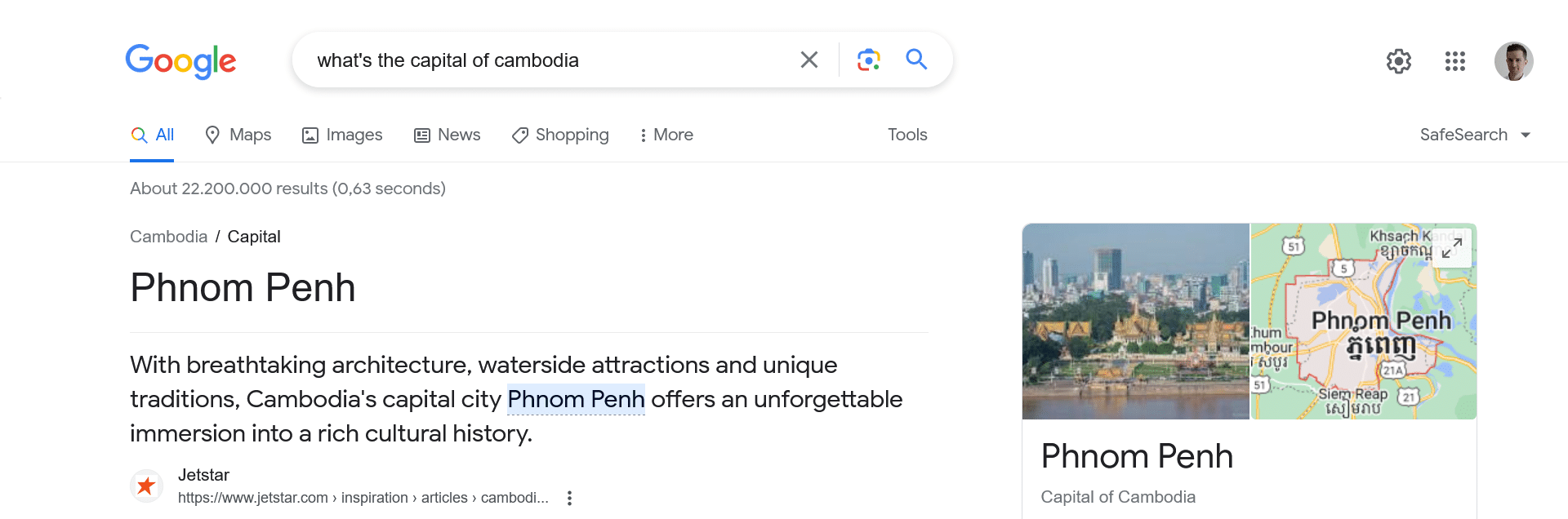Switch to the News tab
Image resolution: width=1568 pixels, height=519 pixels.
tap(448, 135)
